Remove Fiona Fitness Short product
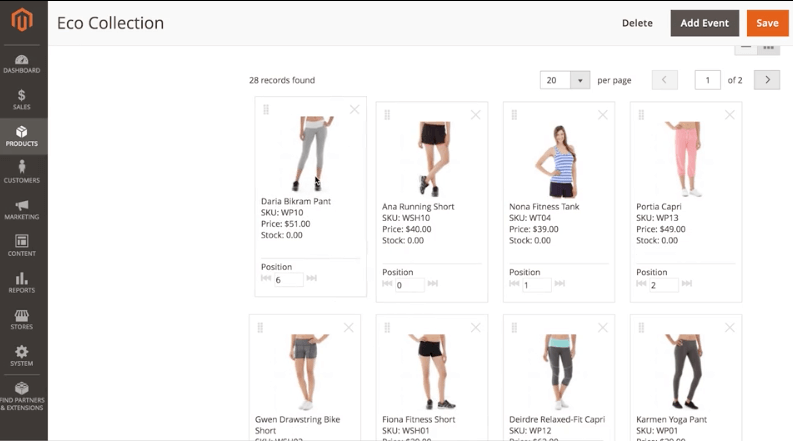 point(475,328)
